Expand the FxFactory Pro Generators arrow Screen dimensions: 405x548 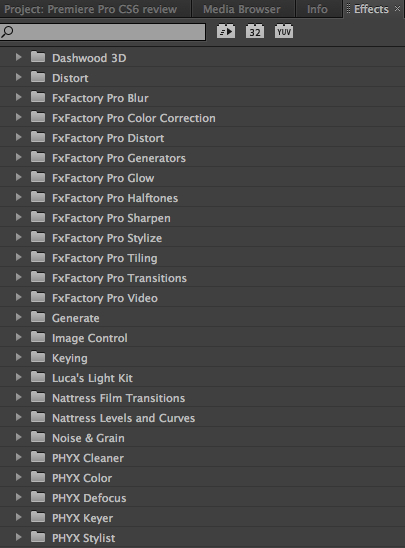pos(19,157)
